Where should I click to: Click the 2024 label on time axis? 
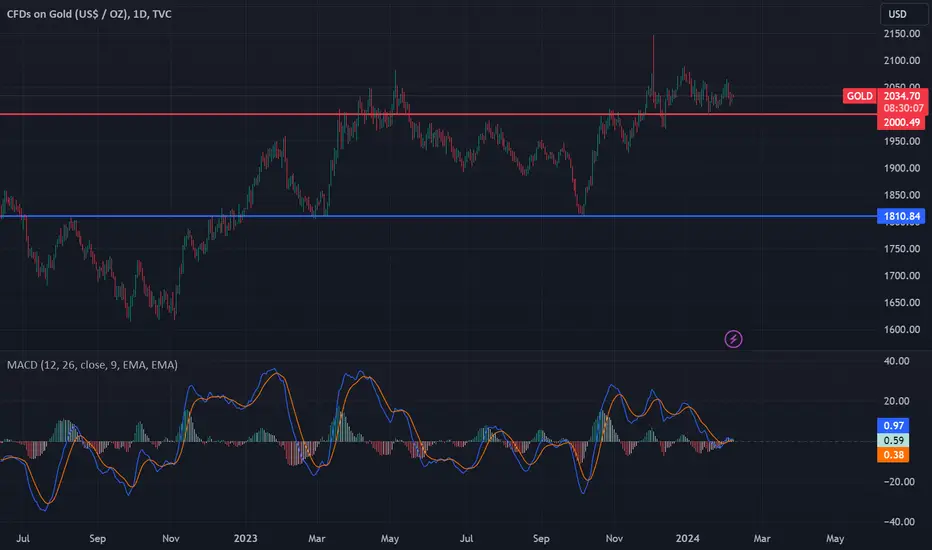click(688, 539)
